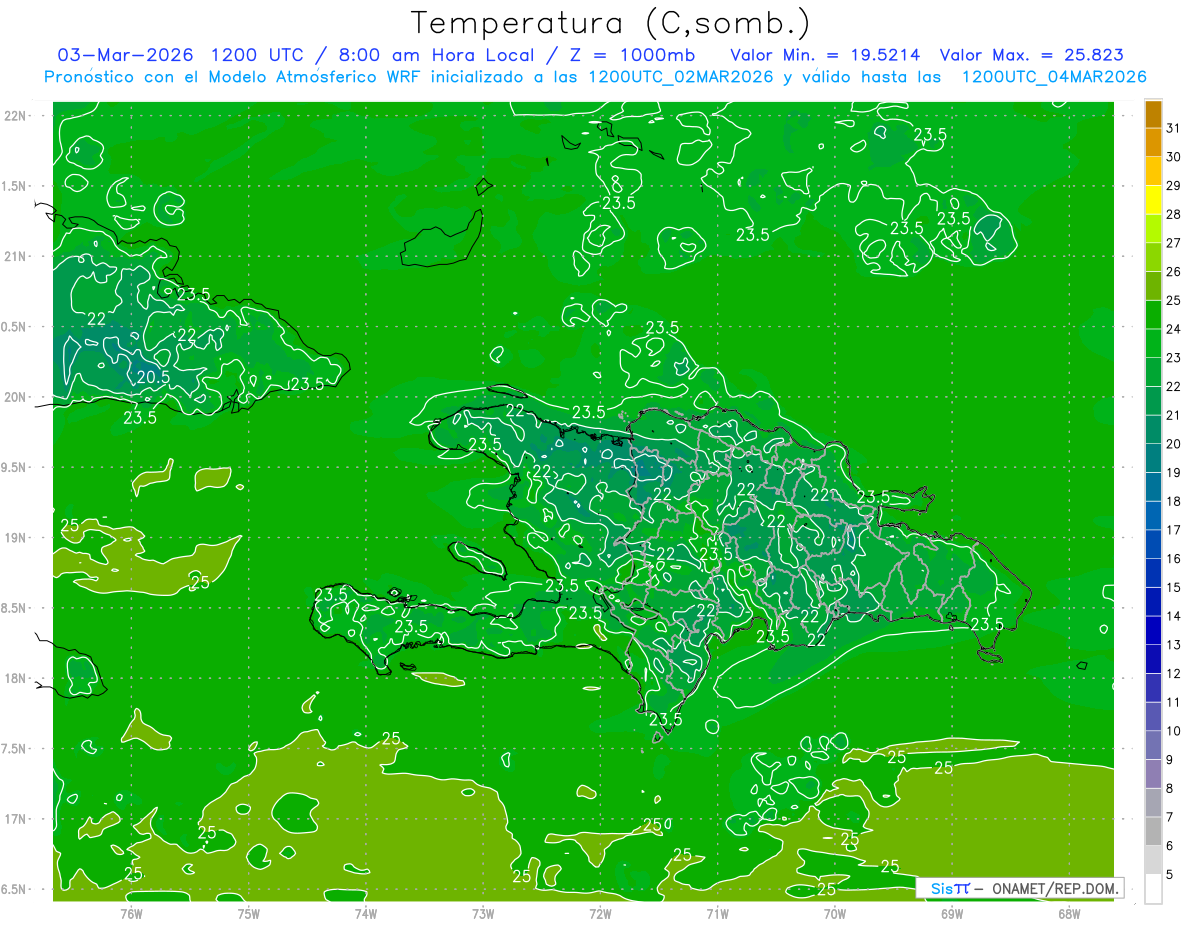The image size is (1200, 927).
Task: Click the '74W' longitude axis label
Action: tap(366, 914)
